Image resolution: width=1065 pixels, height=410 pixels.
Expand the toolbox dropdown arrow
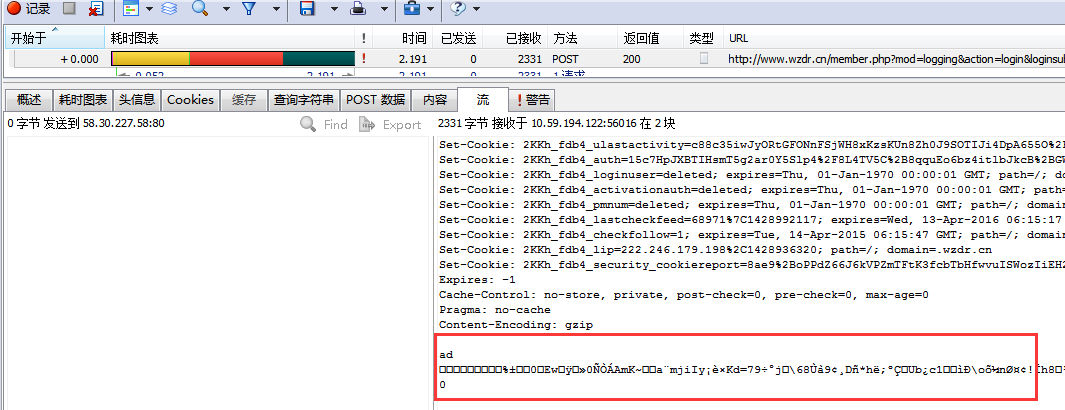tap(430, 9)
